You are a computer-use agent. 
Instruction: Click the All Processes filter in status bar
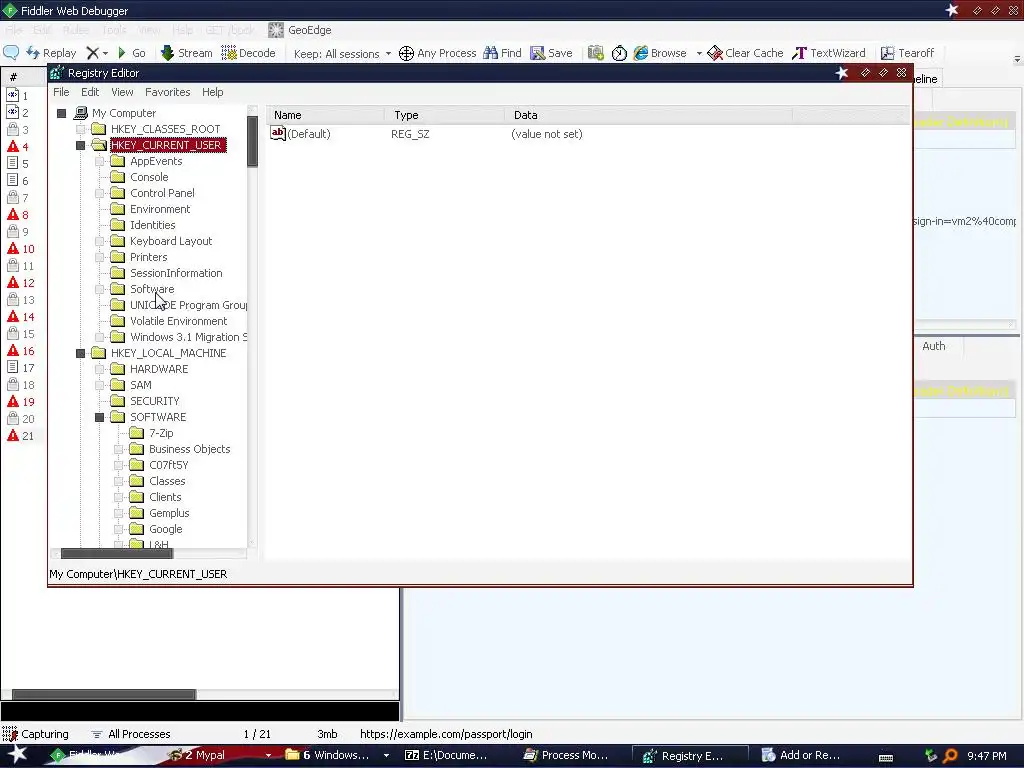(x=131, y=734)
